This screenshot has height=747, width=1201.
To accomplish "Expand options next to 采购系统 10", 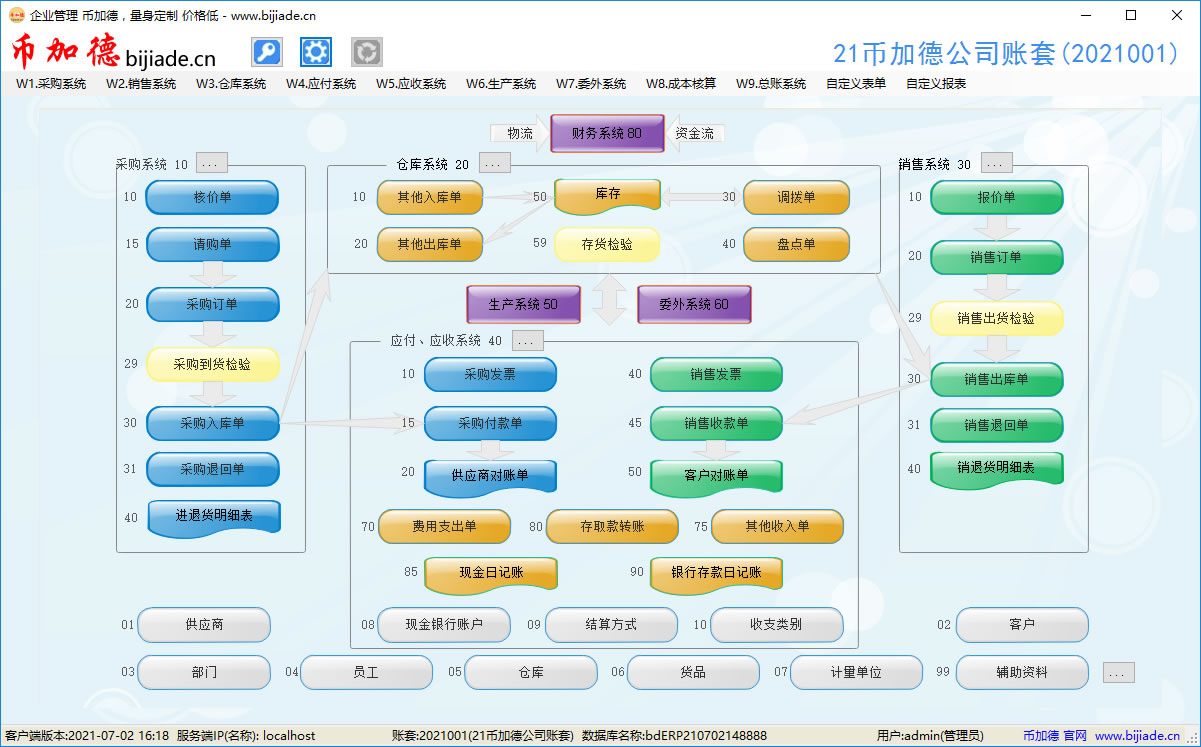I will point(211,162).
